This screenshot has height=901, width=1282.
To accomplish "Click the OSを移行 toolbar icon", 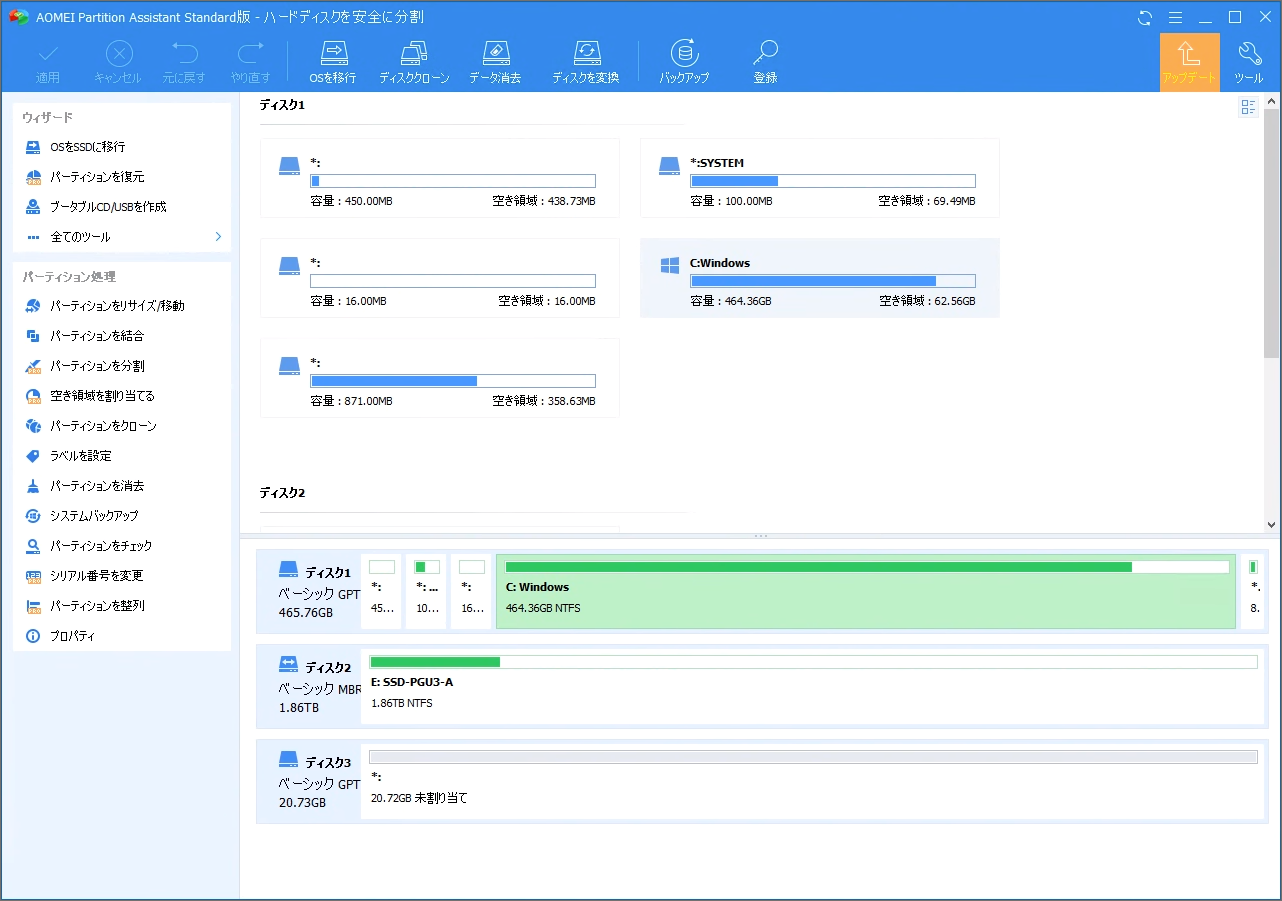I will (x=332, y=62).
